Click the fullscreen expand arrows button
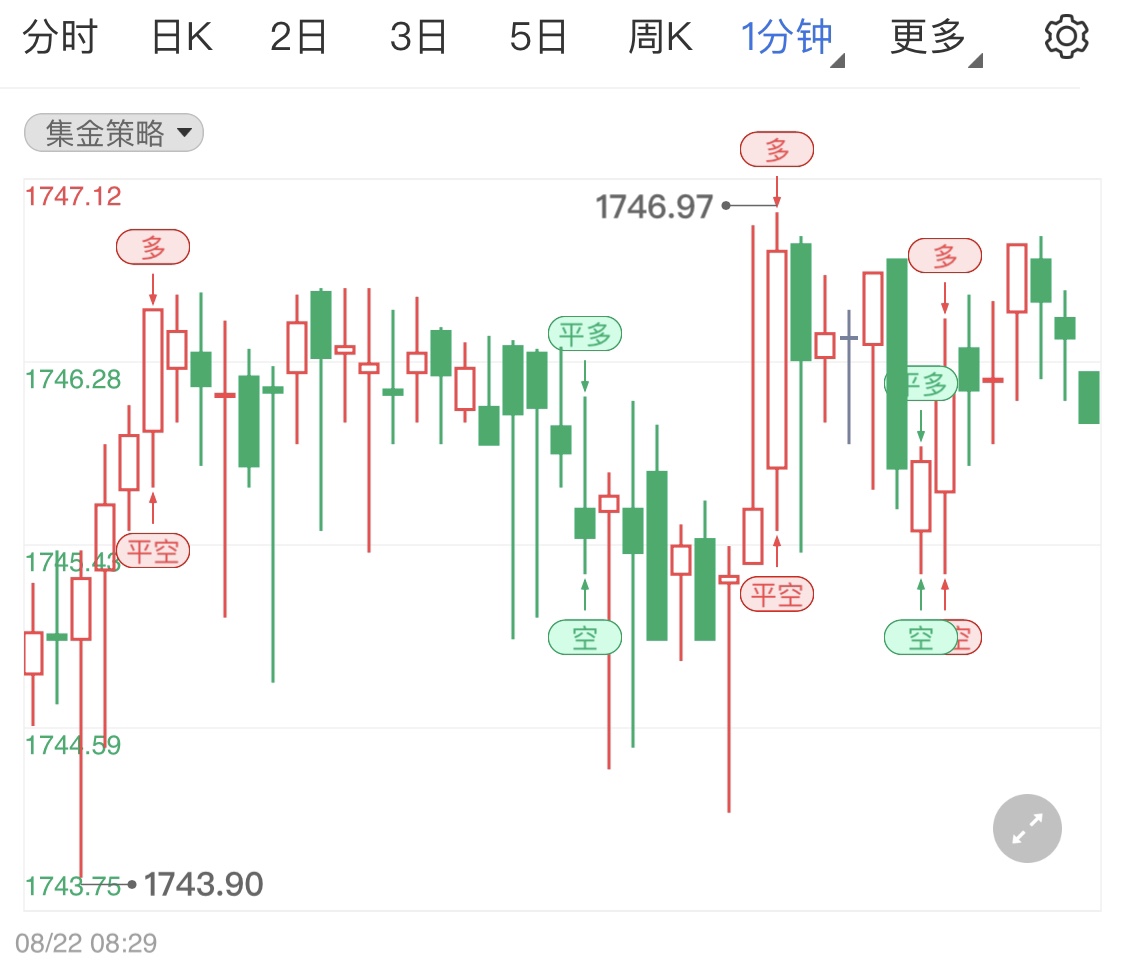The height and width of the screenshot is (965, 1125). (x=1027, y=828)
